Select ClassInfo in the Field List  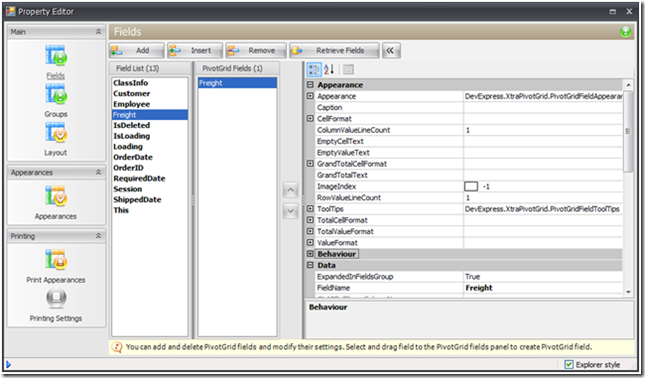tap(150, 83)
